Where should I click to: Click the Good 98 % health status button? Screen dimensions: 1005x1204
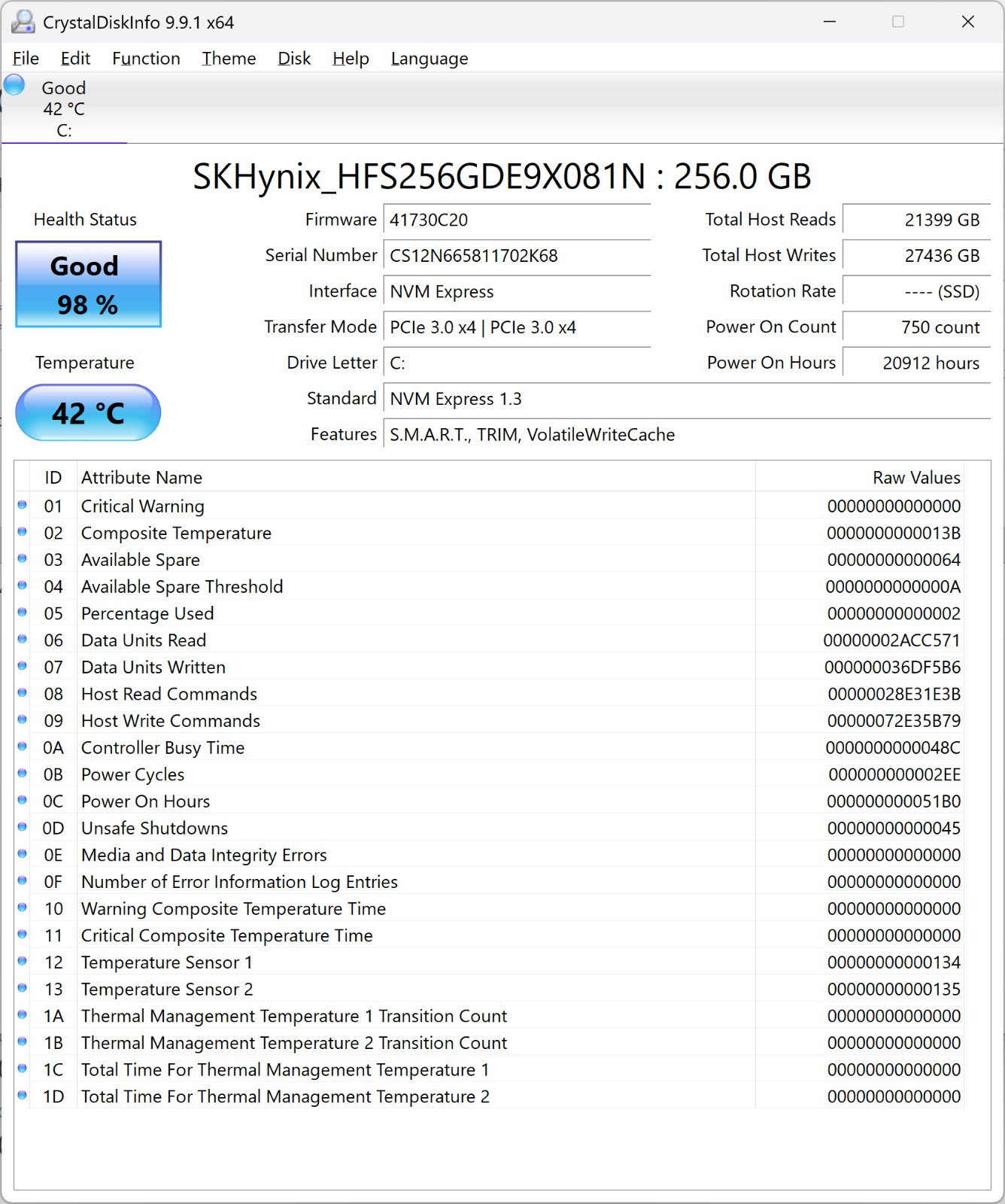pyautogui.click(x=88, y=284)
